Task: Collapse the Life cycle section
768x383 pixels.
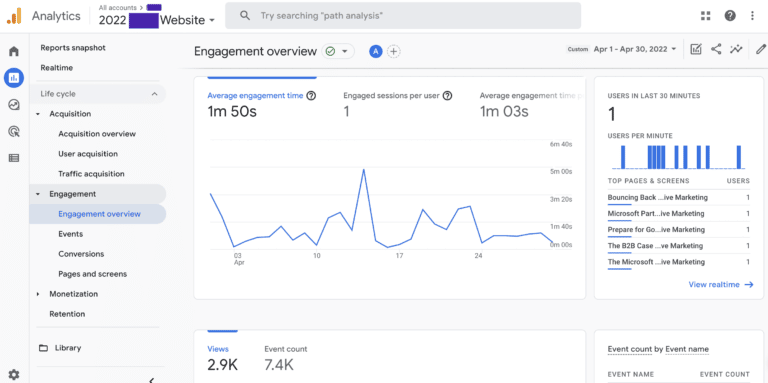Action: click(x=154, y=94)
